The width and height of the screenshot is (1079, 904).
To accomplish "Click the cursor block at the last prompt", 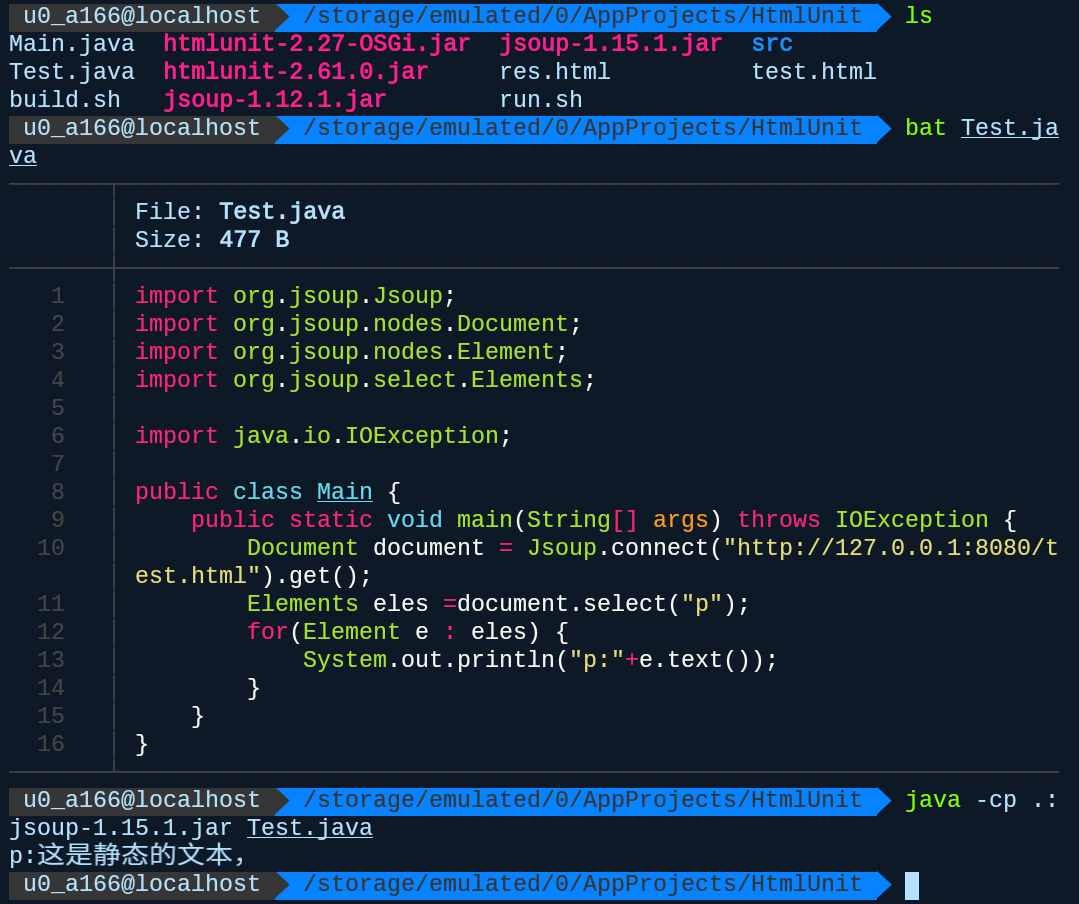I will tap(911, 885).
